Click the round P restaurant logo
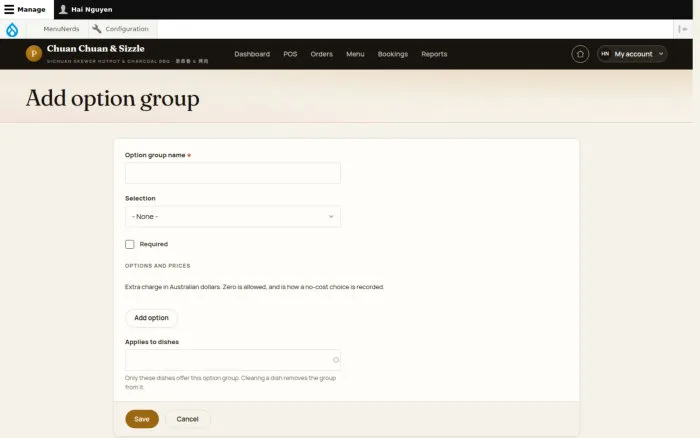Image resolution: width=700 pixels, height=438 pixels. click(33, 54)
